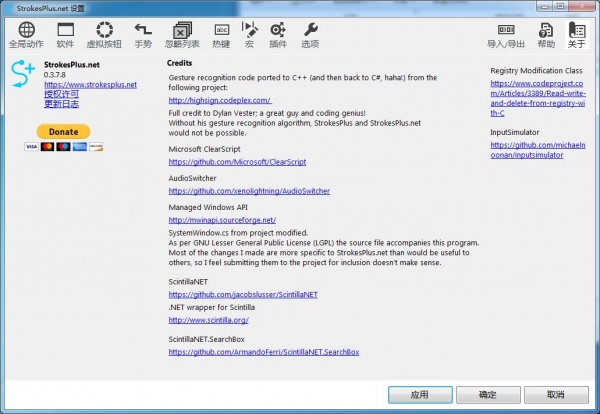
Task: Open the 虚拟按钮 settings icon
Action: coord(105,35)
